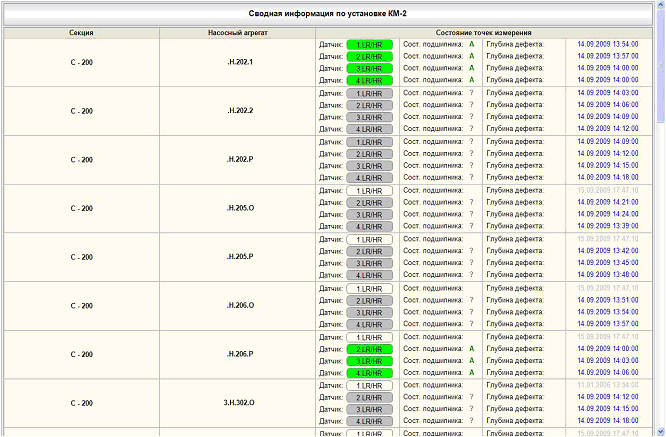
Task: Click scrollbar up arrow
Action: click(x=660, y=7)
